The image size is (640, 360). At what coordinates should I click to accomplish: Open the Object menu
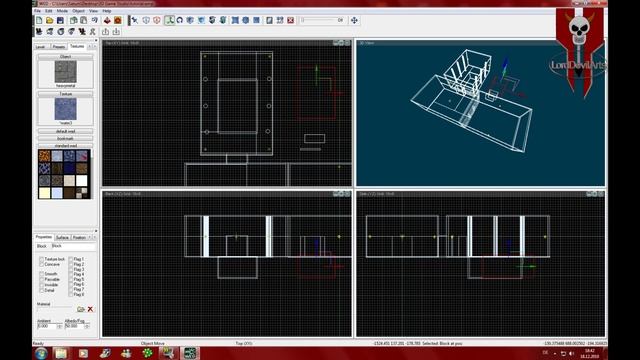pos(78,11)
